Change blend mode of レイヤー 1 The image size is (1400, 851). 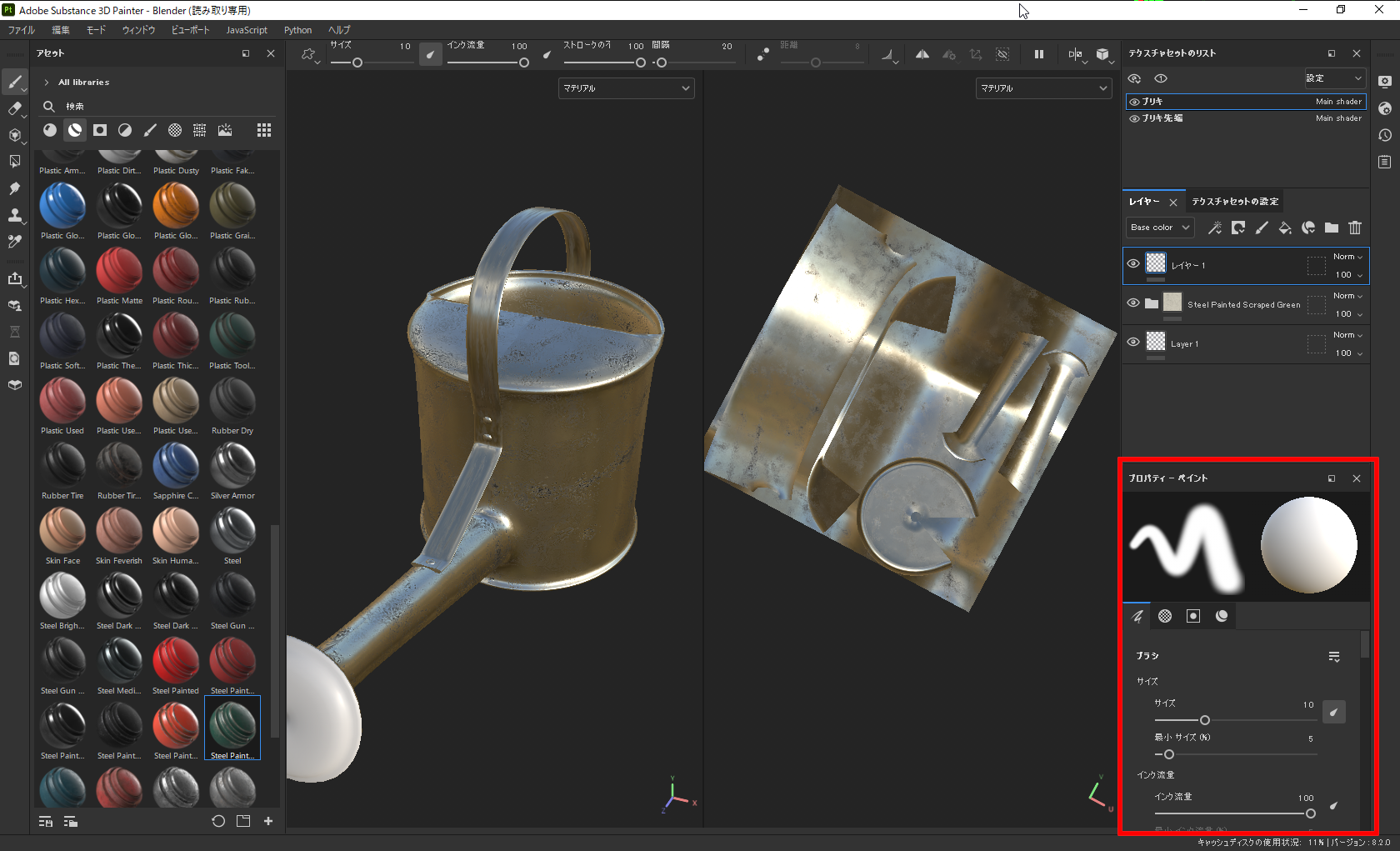pos(1347,257)
